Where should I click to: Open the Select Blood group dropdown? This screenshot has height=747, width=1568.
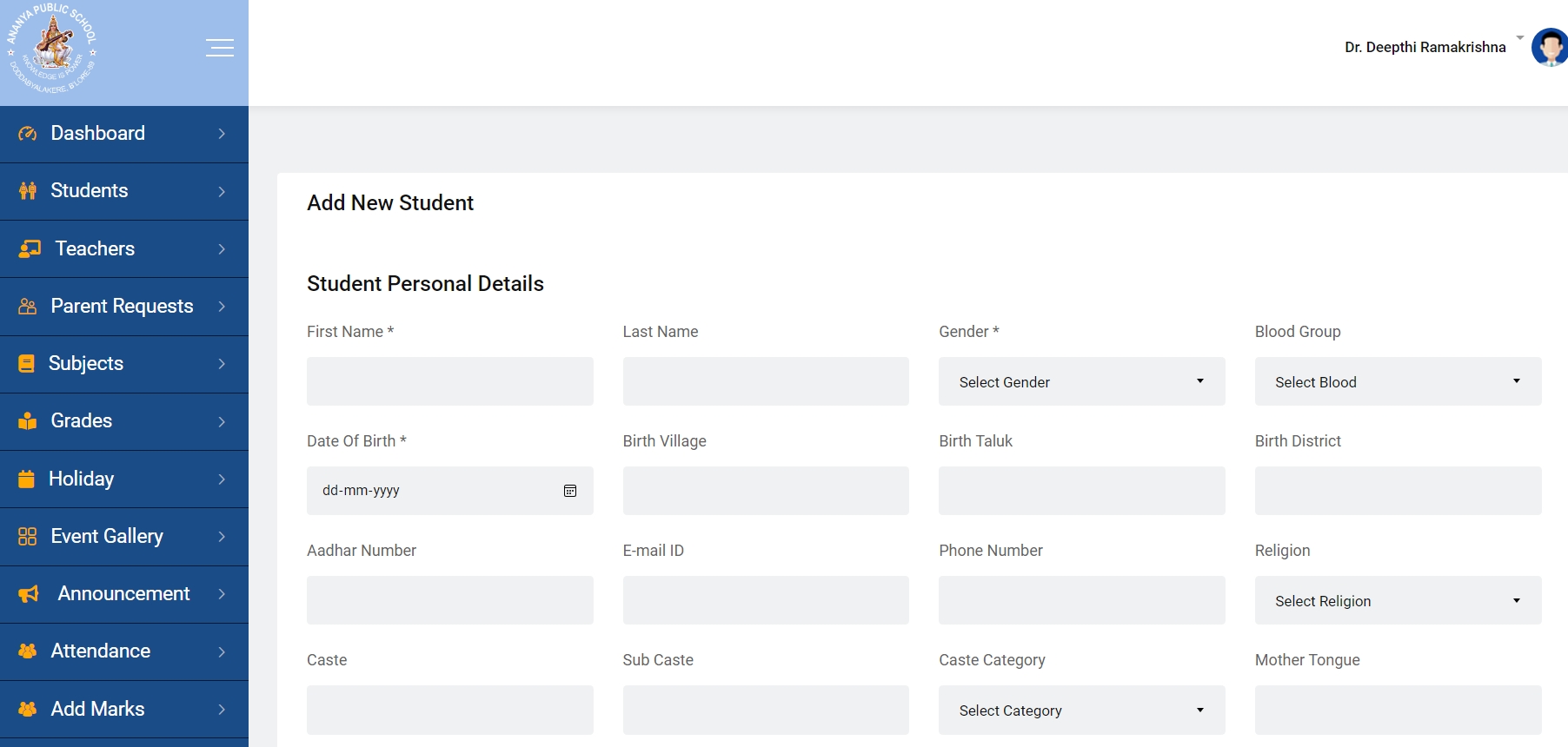(1398, 381)
